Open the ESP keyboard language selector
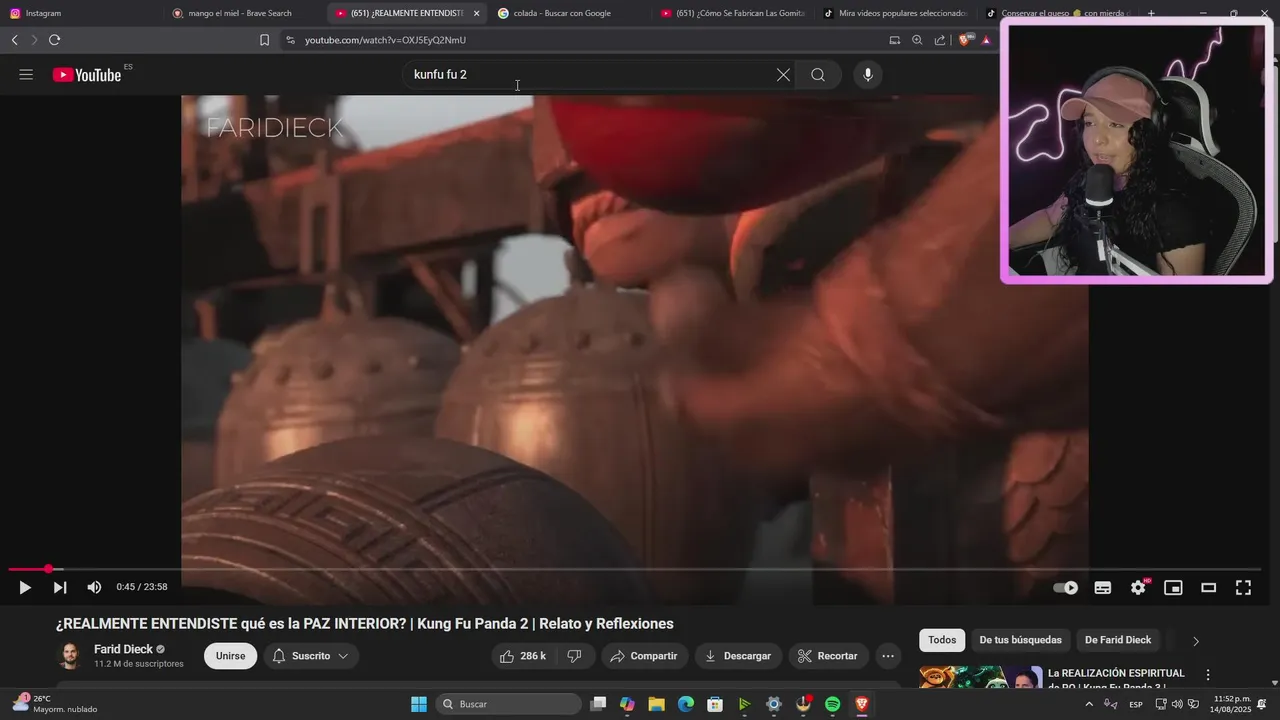The width and height of the screenshot is (1280, 720). [1136, 704]
